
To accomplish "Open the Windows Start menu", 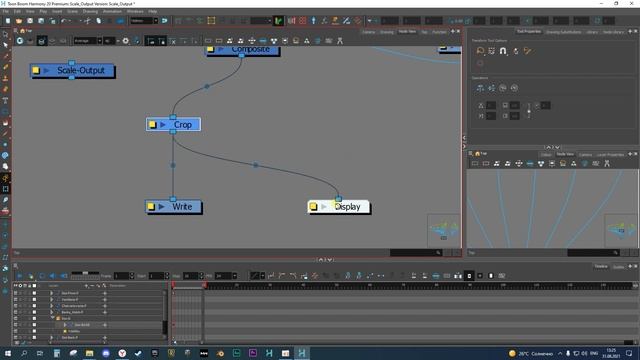I will 8,353.
